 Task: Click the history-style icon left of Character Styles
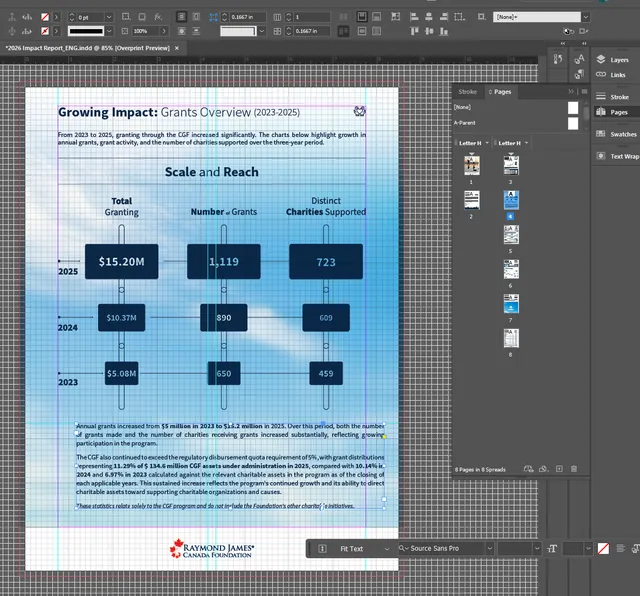tap(558, 60)
